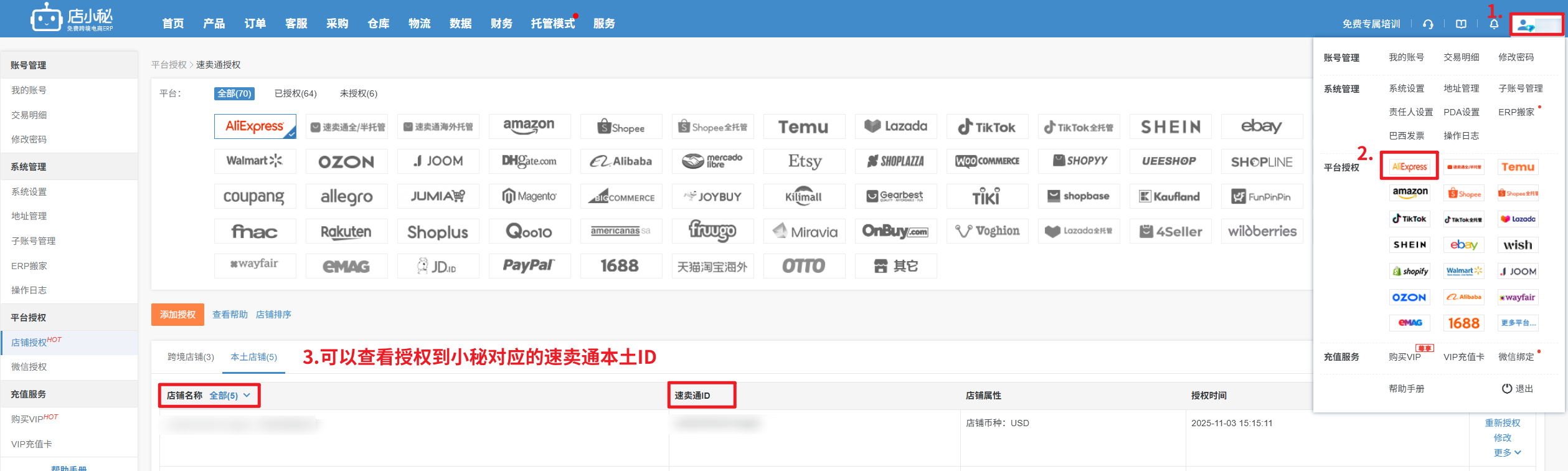
Task: Open 子账号管理 in the left sidebar
Action: point(34,241)
